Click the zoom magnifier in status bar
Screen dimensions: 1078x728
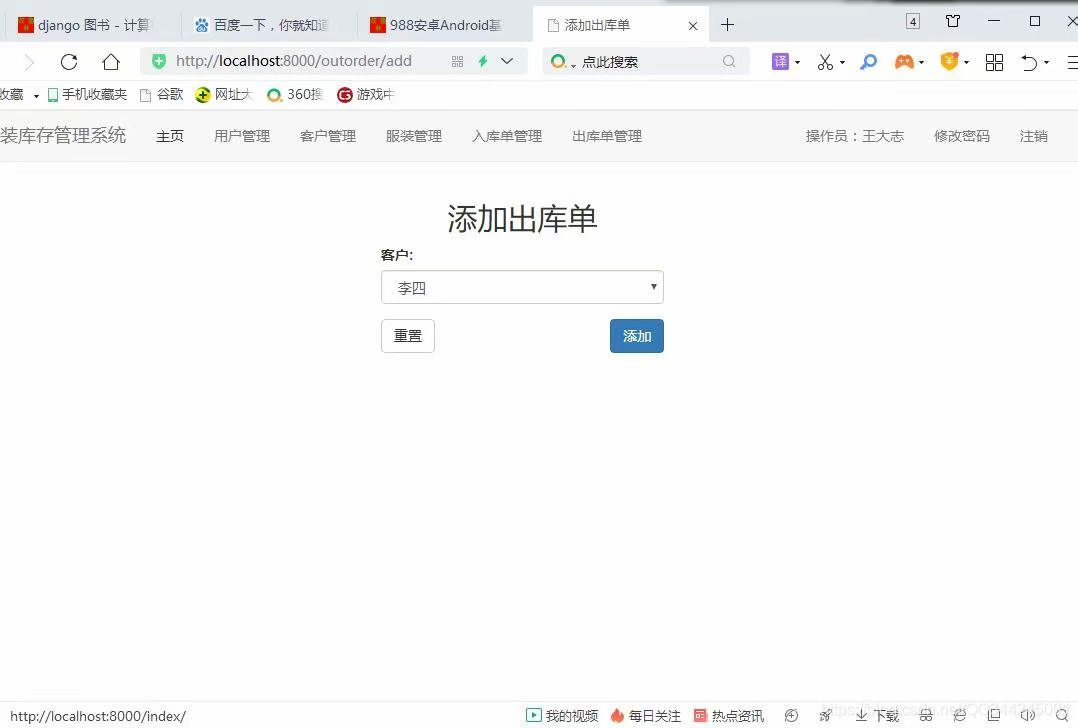(x=1062, y=716)
